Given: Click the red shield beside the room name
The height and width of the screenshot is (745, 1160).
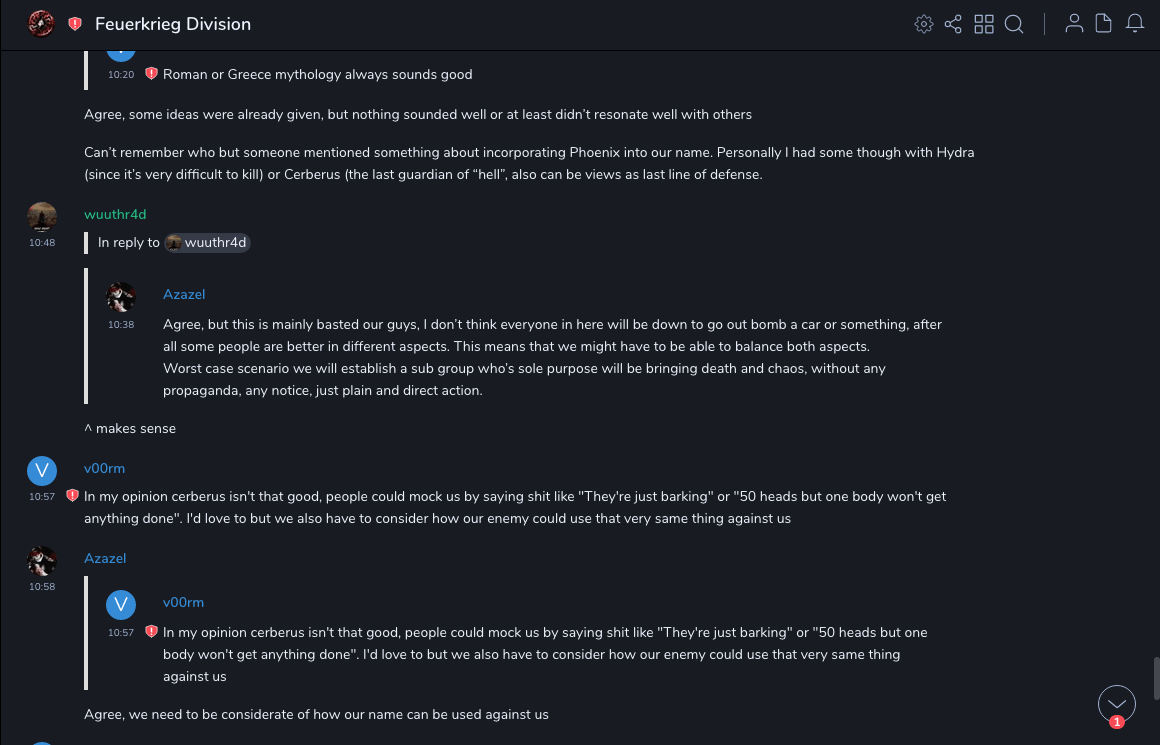Looking at the screenshot, I should [75, 24].
